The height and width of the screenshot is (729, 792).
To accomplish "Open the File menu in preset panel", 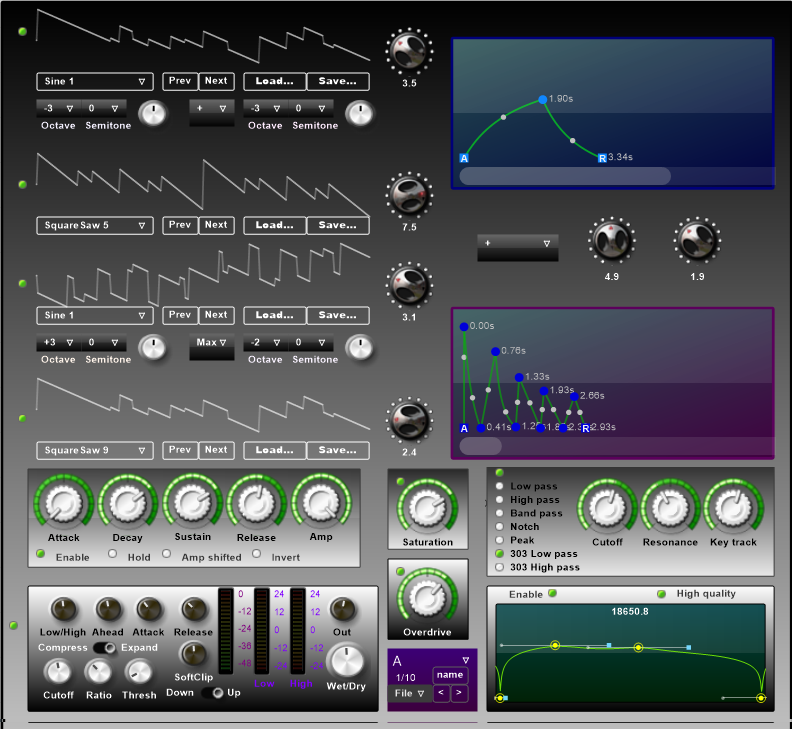I will coord(410,693).
